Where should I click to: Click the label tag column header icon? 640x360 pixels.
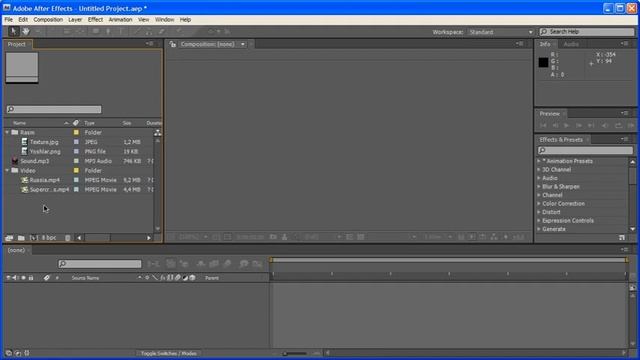point(76,123)
